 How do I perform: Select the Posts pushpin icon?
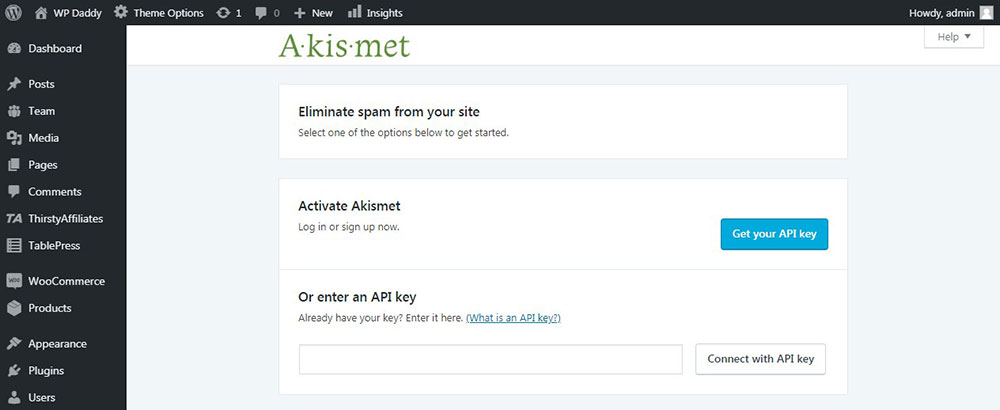[x=13, y=84]
